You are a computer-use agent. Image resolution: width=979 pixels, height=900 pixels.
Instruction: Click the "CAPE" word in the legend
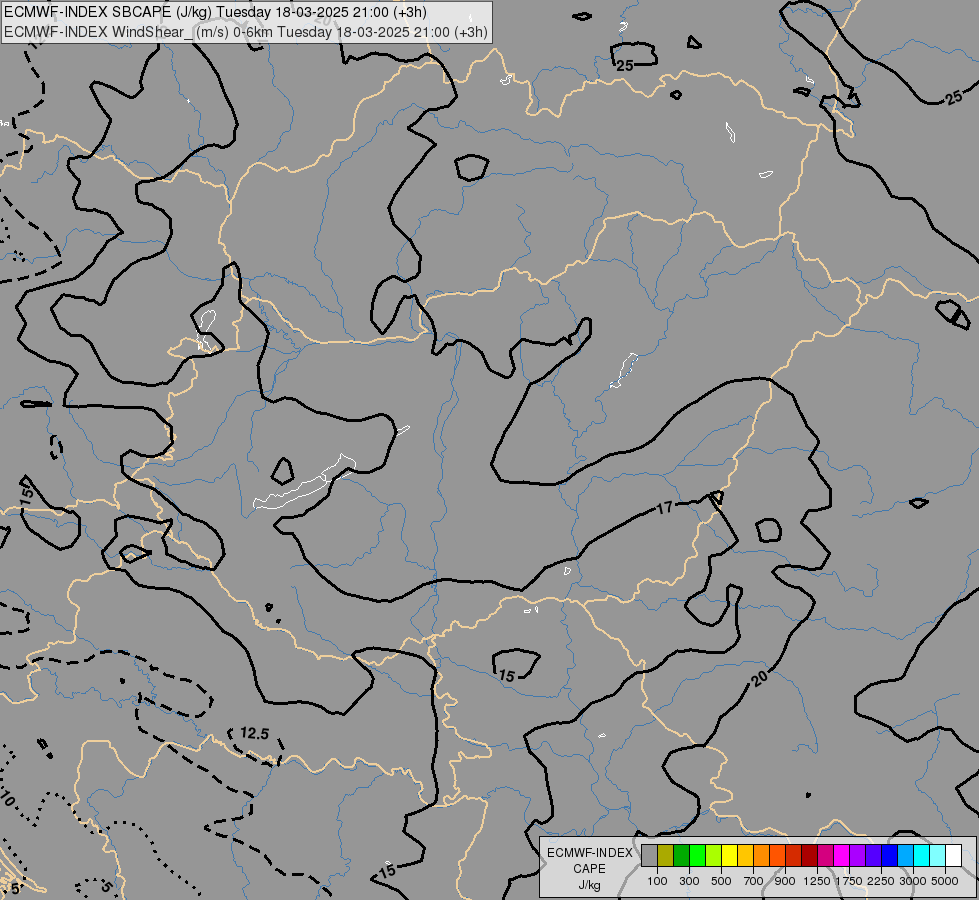pyautogui.click(x=589, y=869)
